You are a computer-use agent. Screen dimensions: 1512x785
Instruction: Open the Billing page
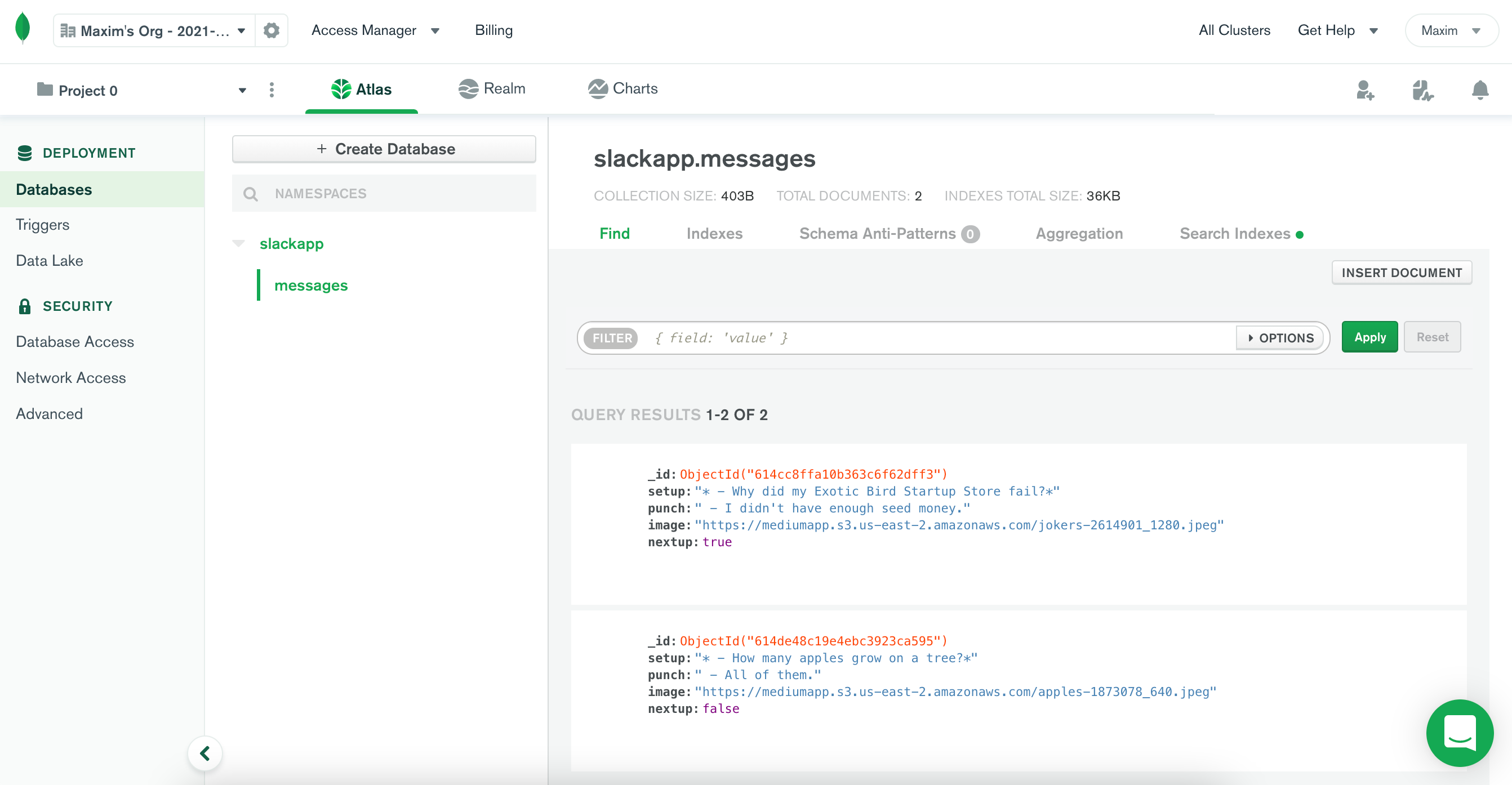[x=493, y=30]
